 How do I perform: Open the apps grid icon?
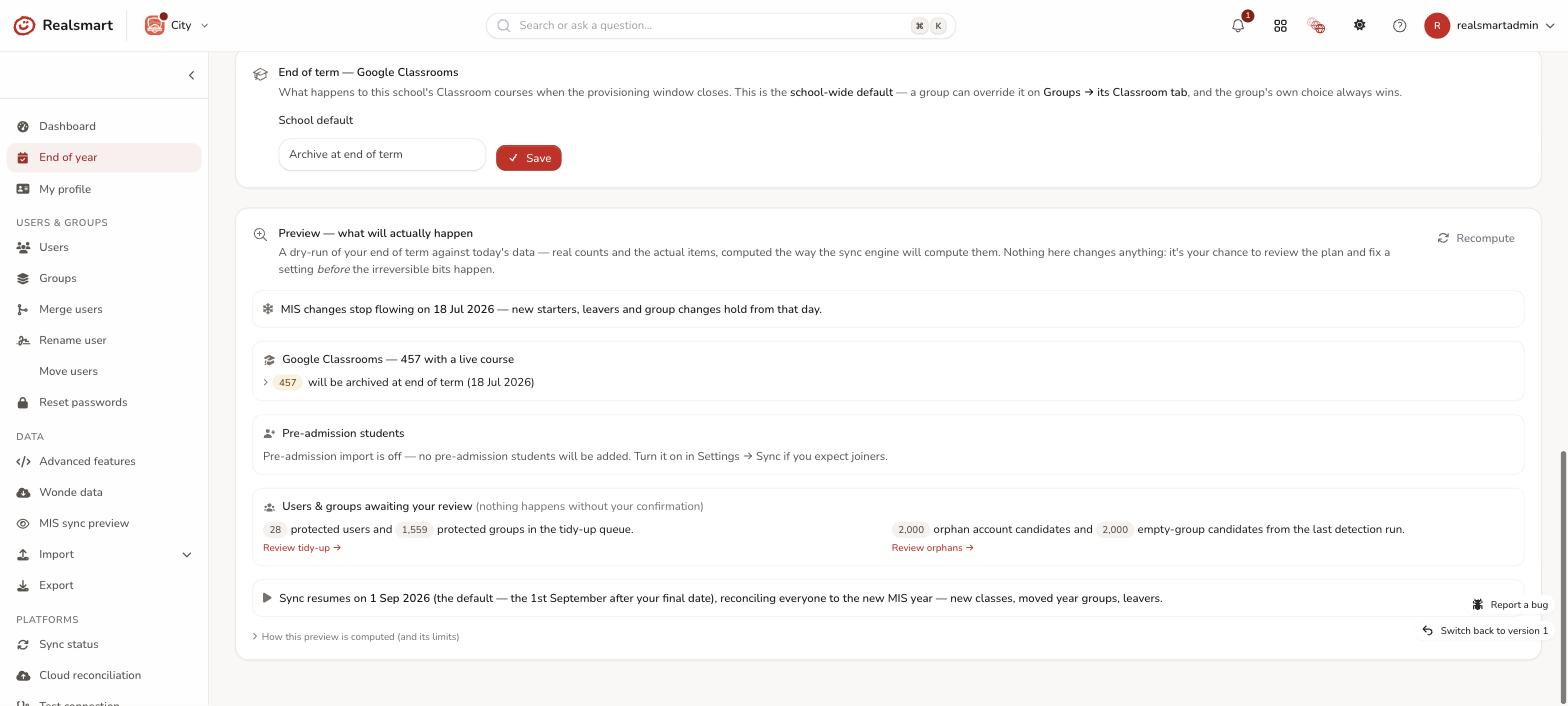[1280, 25]
